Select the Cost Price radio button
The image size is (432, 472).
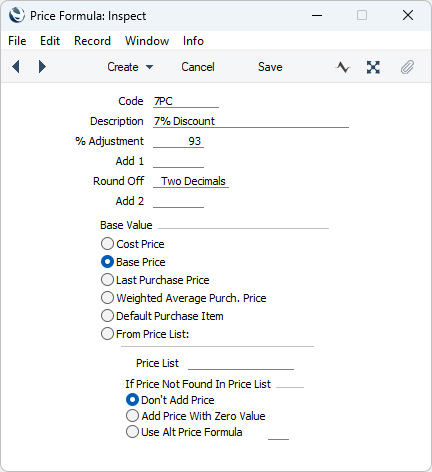(107, 244)
